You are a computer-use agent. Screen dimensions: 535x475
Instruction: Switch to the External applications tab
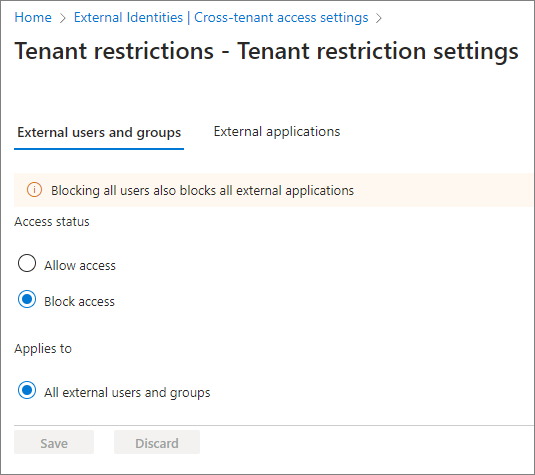click(x=277, y=132)
